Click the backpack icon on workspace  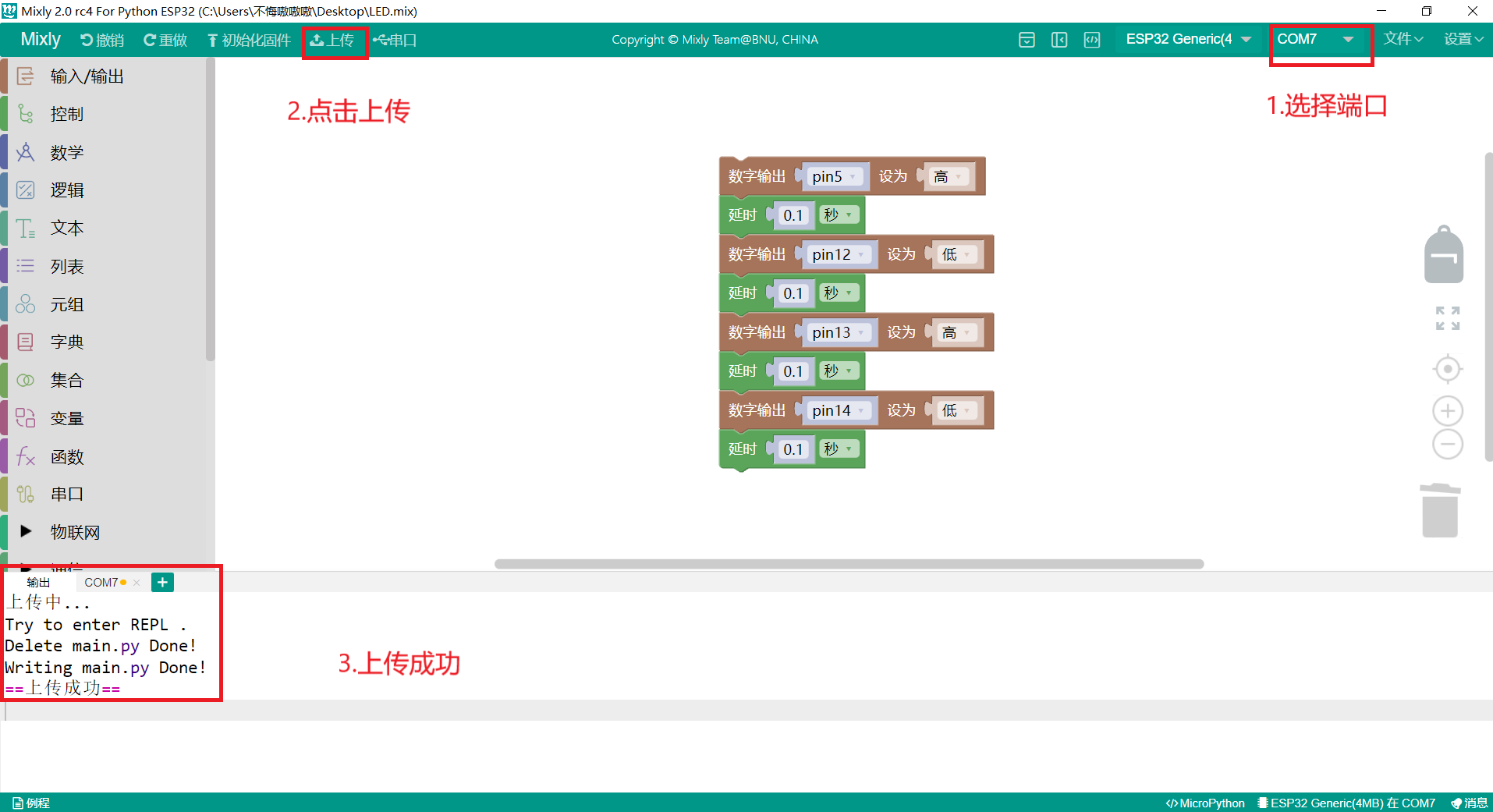(x=1444, y=254)
